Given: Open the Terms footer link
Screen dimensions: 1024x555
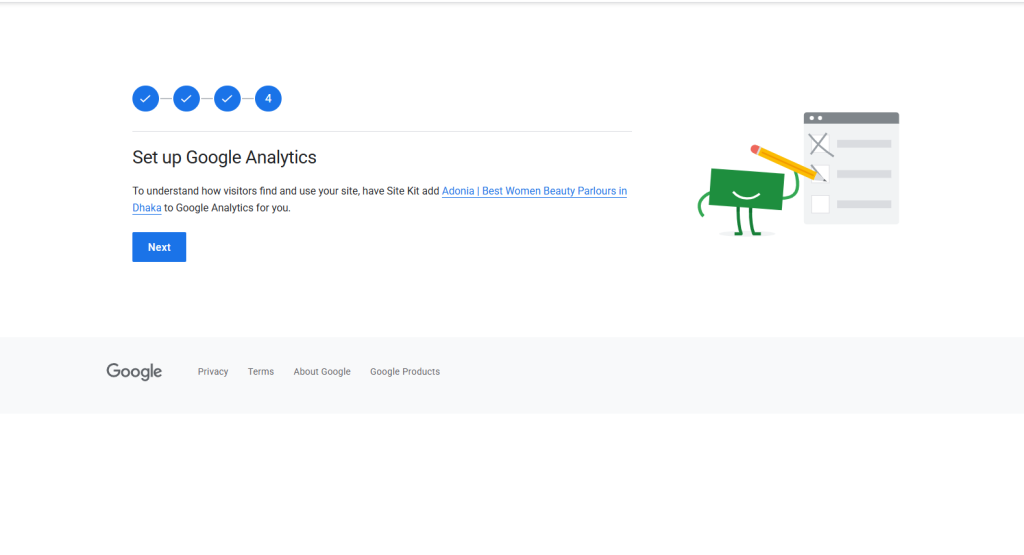Looking at the screenshot, I should pyautogui.click(x=261, y=372).
